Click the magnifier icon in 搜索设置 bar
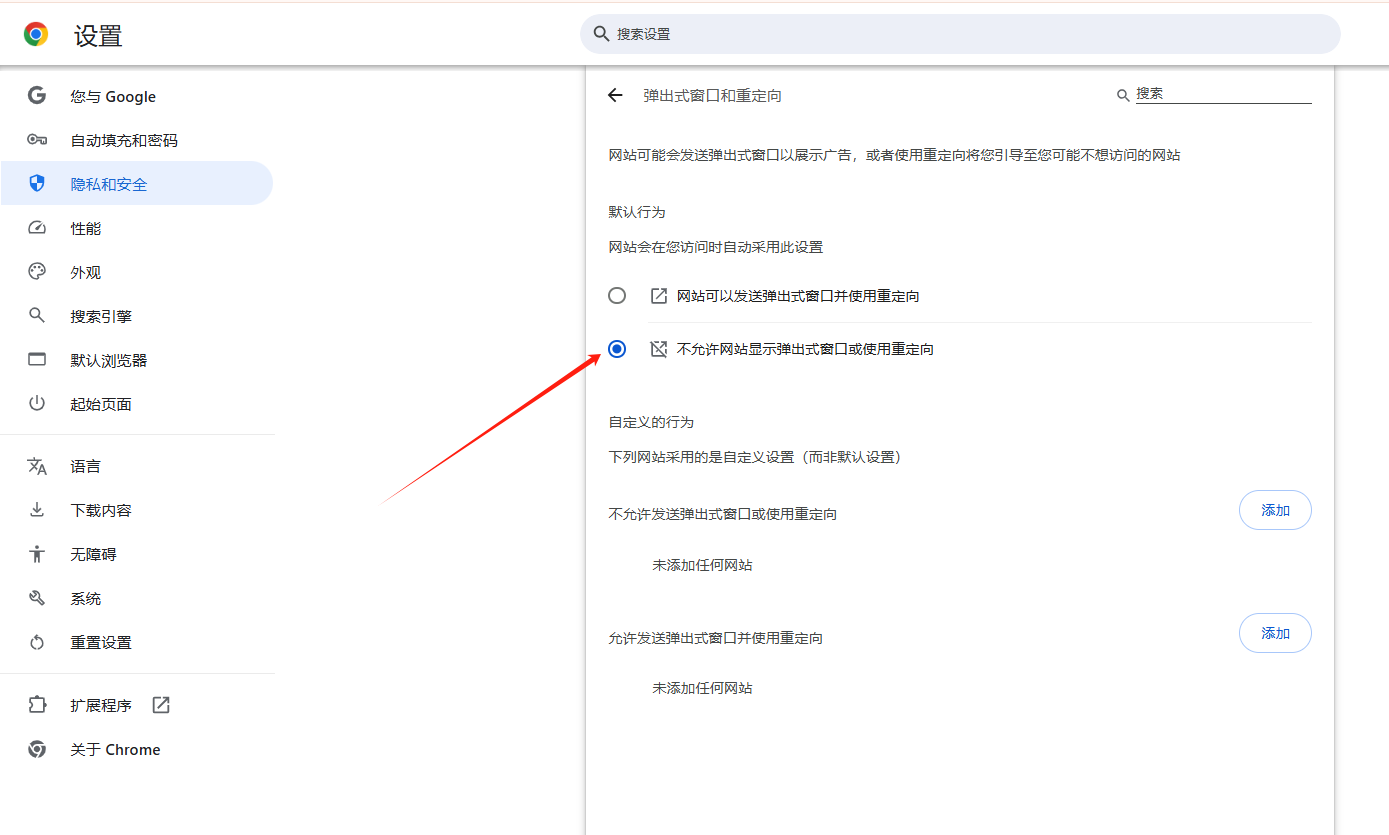 pyautogui.click(x=601, y=34)
